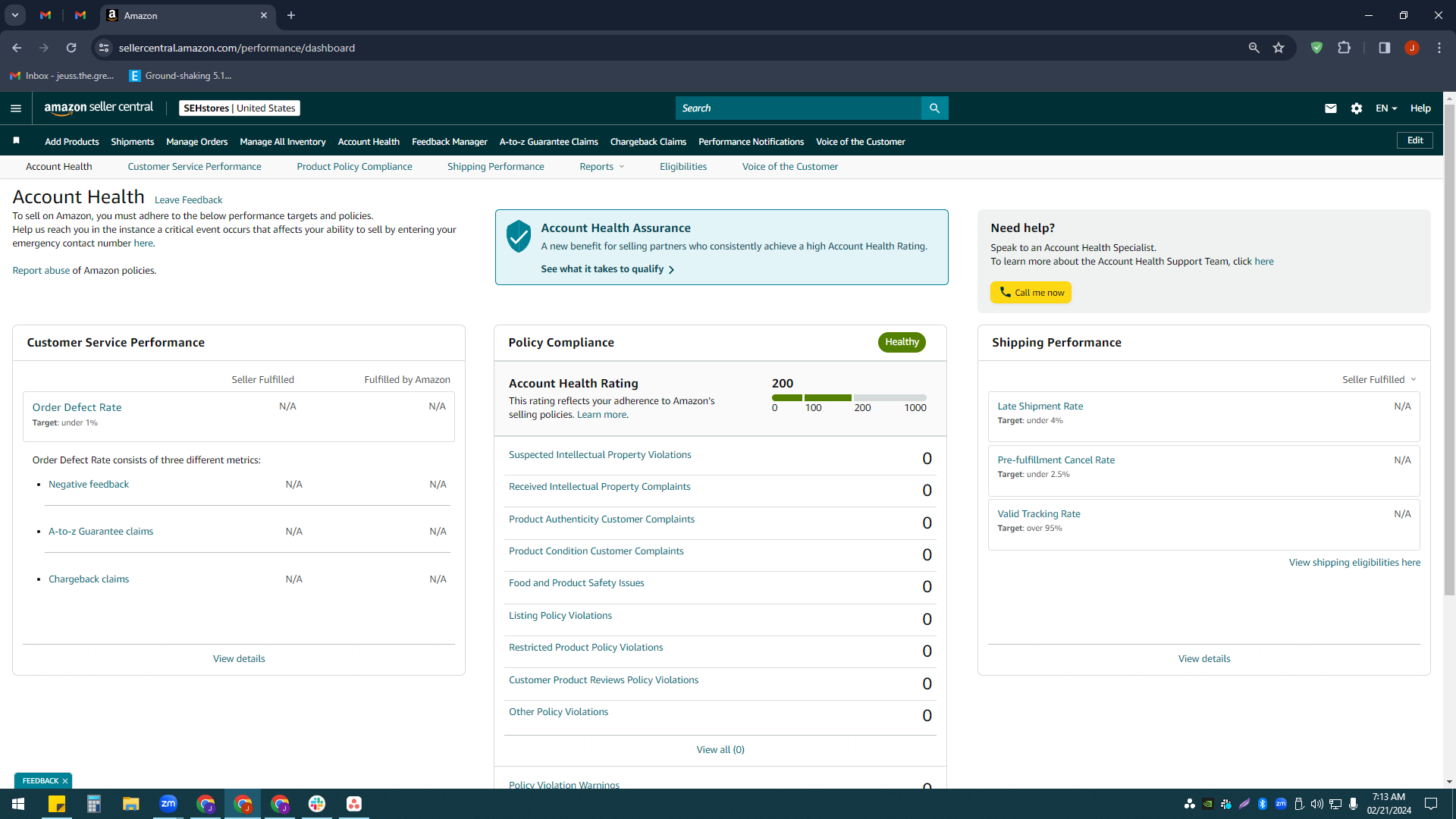The image size is (1456, 819).
Task: Open Feedback Manager in navigation
Action: pos(449,142)
